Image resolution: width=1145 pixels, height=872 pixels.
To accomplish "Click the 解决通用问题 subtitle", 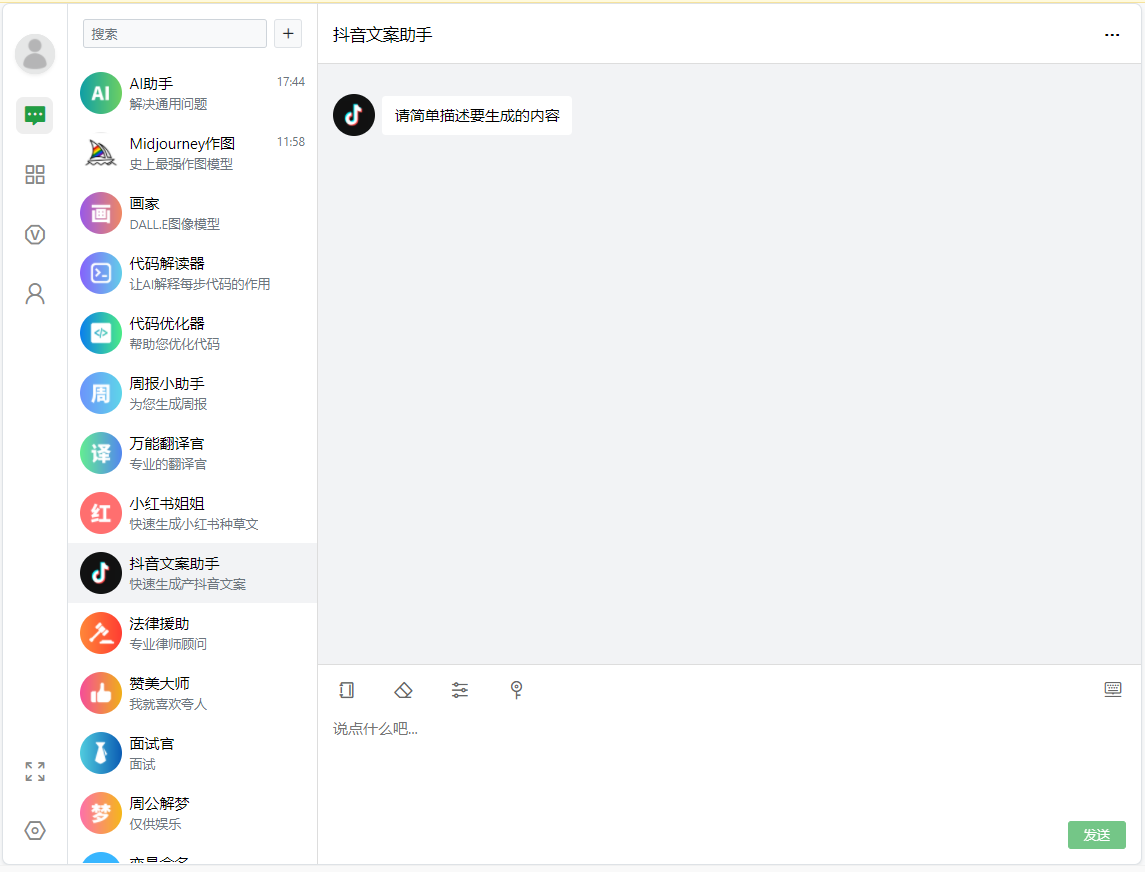I will click(x=169, y=104).
